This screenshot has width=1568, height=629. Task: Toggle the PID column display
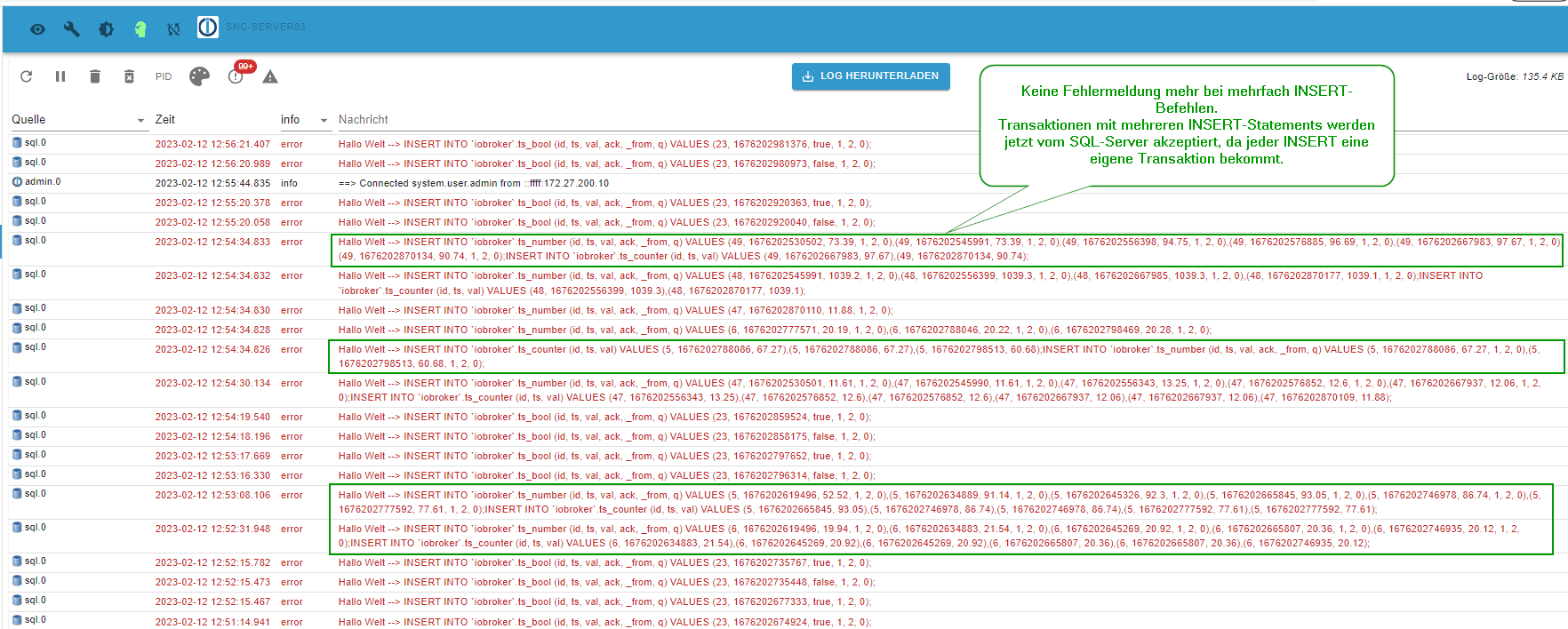click(x=164, y=76)
